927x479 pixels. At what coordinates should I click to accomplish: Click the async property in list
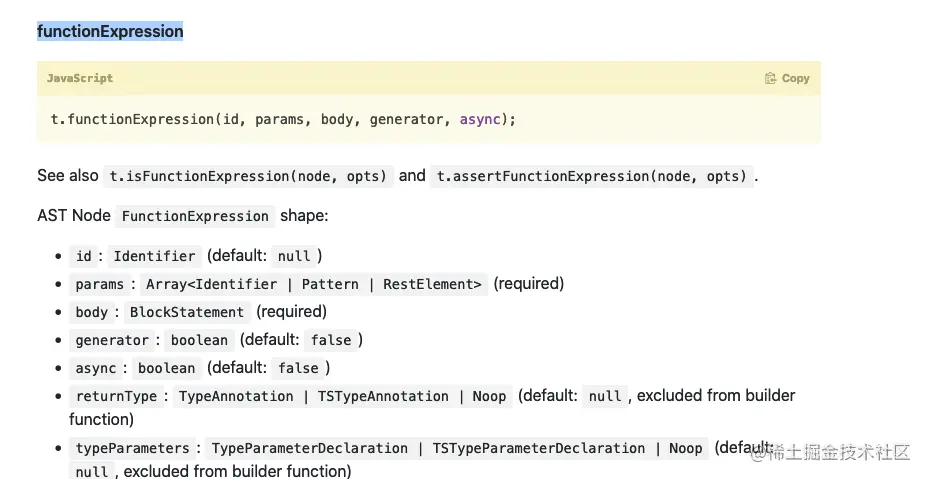[x=95, y=368]
